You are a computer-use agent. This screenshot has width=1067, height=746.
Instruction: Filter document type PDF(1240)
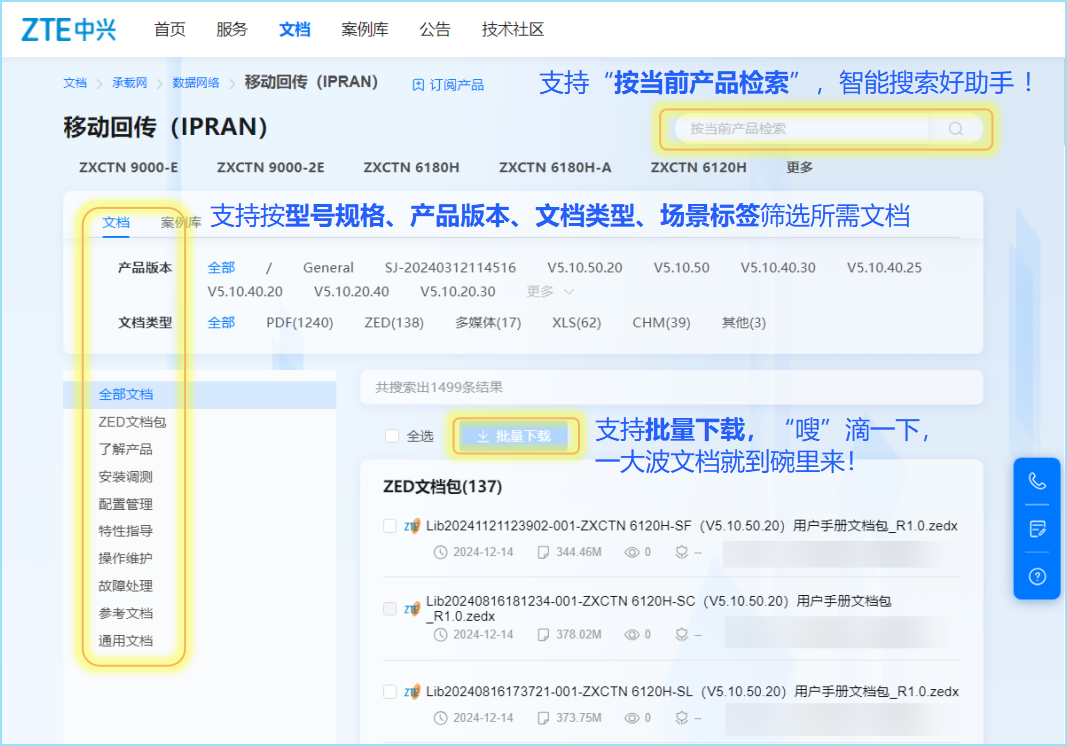[299, 323]
